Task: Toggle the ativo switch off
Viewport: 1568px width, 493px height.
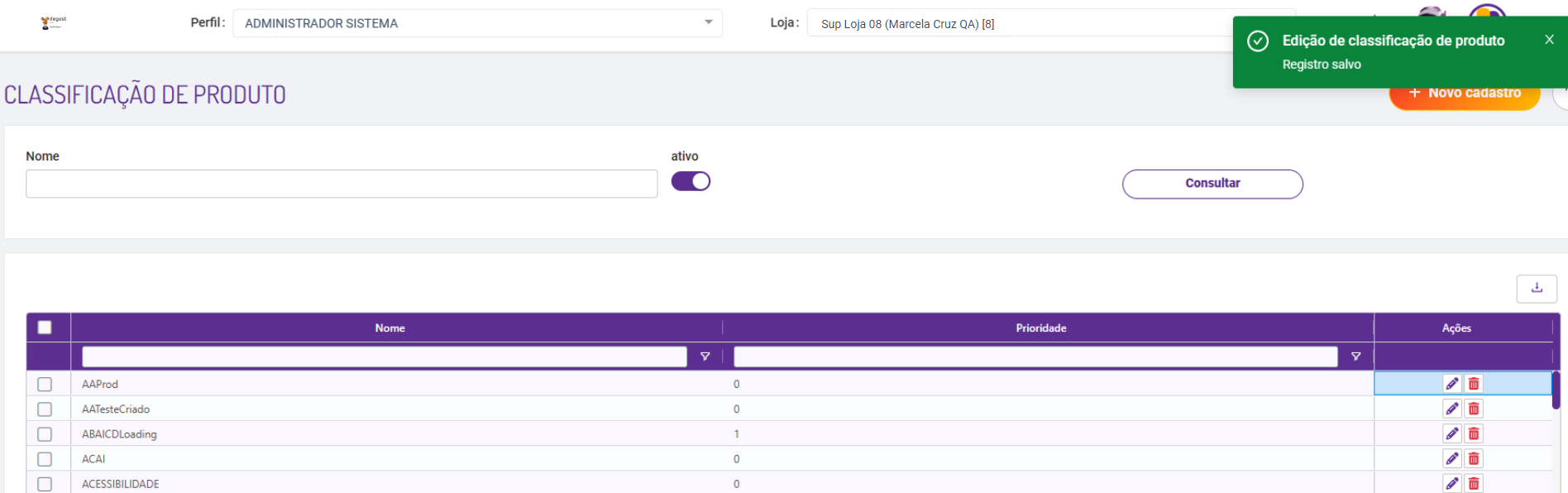Action: pos(691,181)
